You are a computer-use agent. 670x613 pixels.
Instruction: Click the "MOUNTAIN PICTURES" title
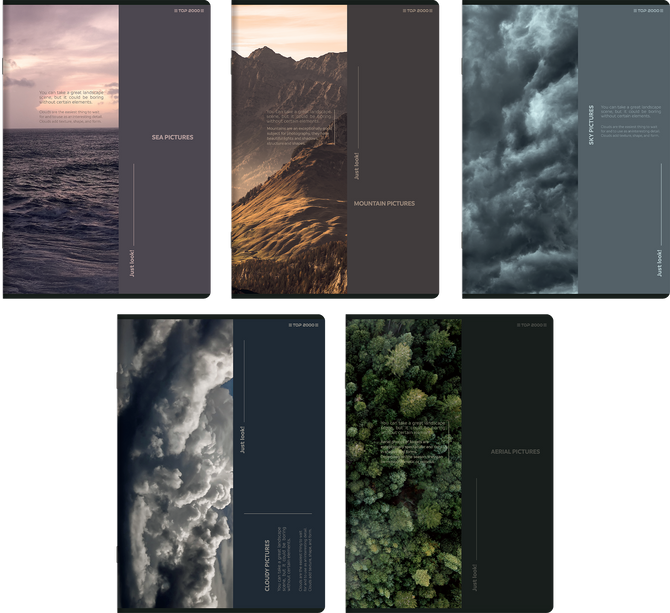click(x=384, y=203)
